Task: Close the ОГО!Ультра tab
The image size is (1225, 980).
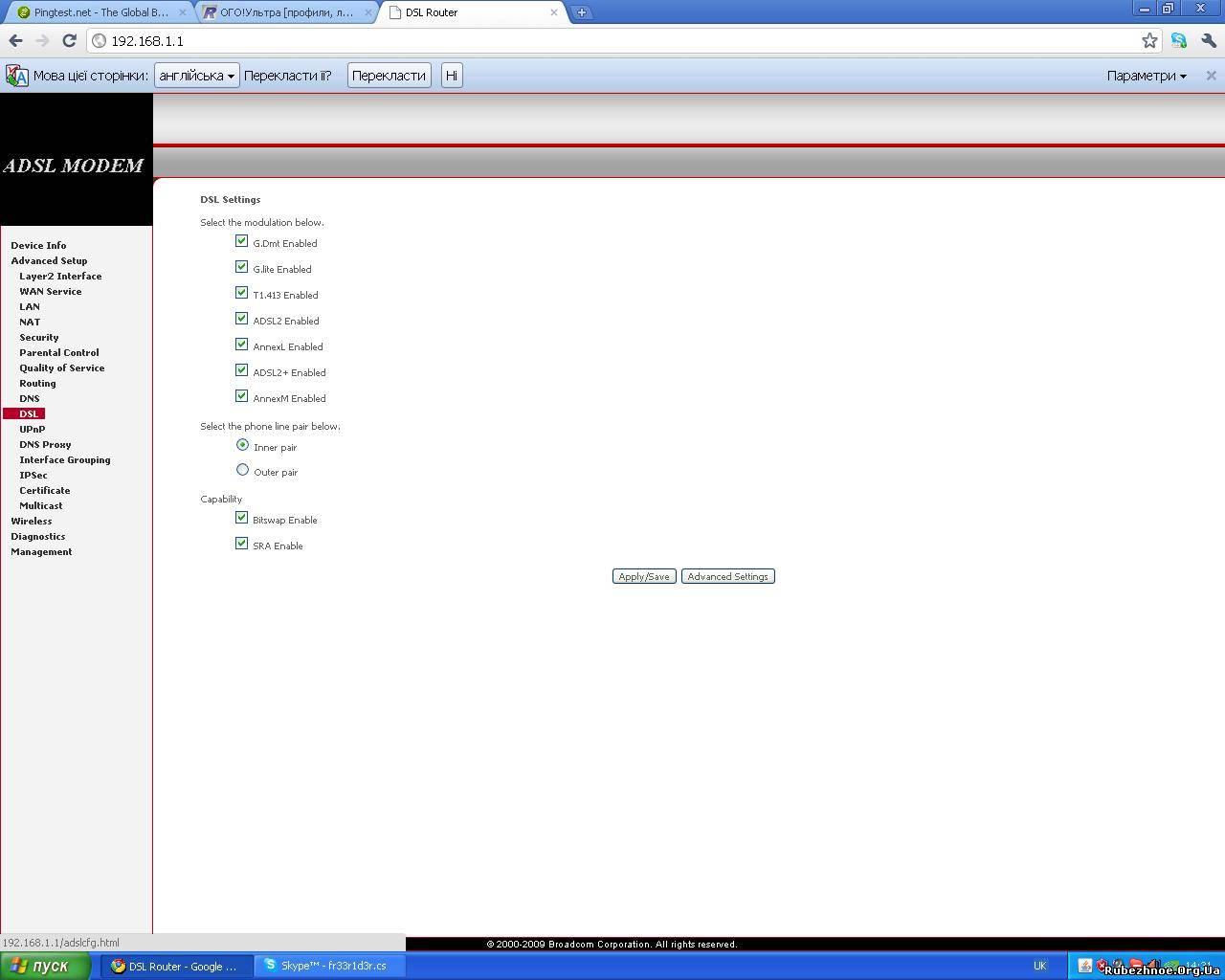Action: [368, 12]
